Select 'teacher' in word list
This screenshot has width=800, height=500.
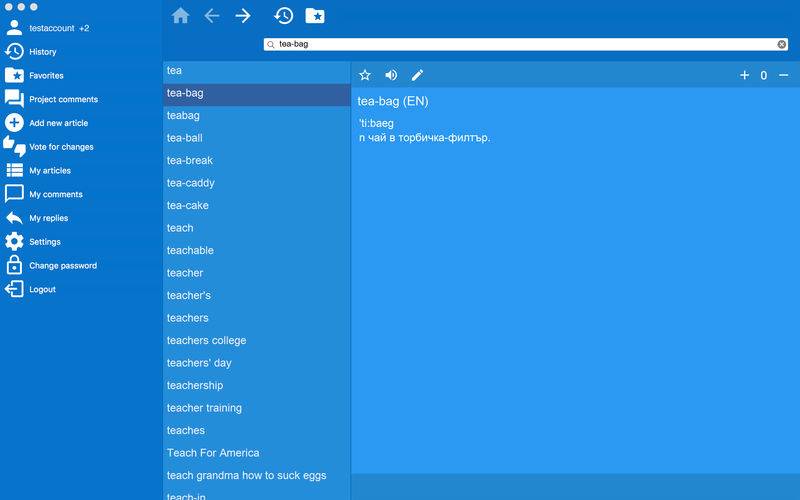(x=257, y=273)
